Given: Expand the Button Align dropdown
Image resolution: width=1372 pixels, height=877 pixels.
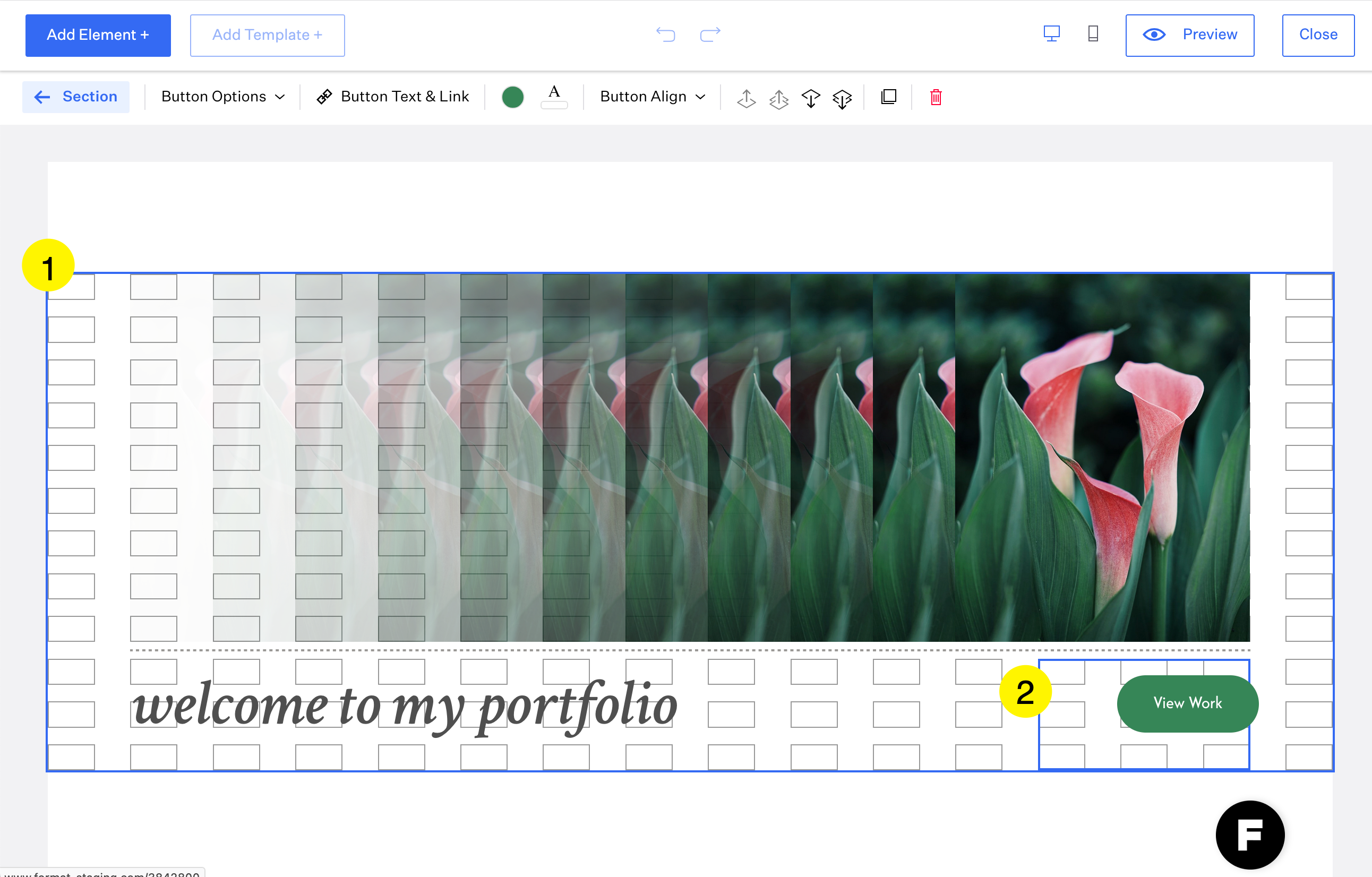Looking at the screenshot, I should [x=653, y=97].
